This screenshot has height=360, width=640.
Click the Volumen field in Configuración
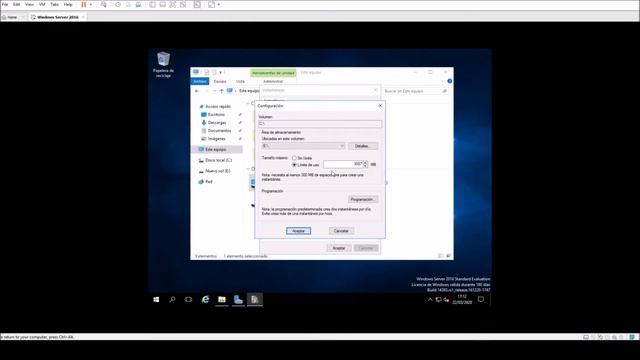pos(320,124)
